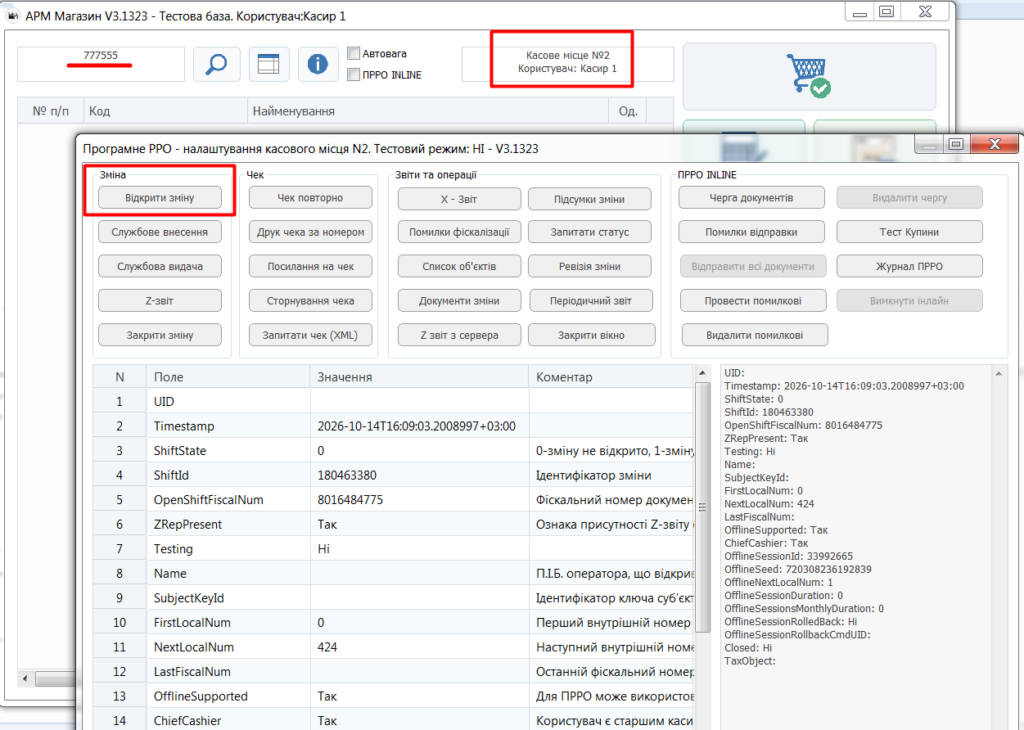Click Службова видача button
This screenshot has height=730, width=1024.
tap(160, 266)
